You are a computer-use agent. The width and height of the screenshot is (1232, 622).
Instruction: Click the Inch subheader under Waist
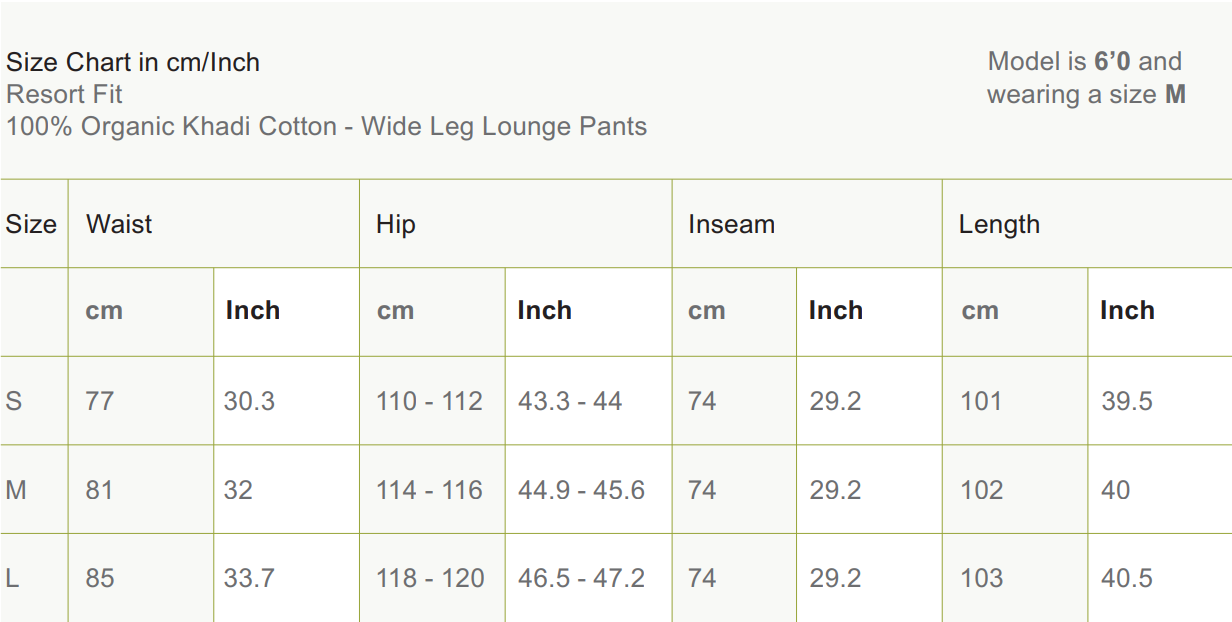point(252,310)
